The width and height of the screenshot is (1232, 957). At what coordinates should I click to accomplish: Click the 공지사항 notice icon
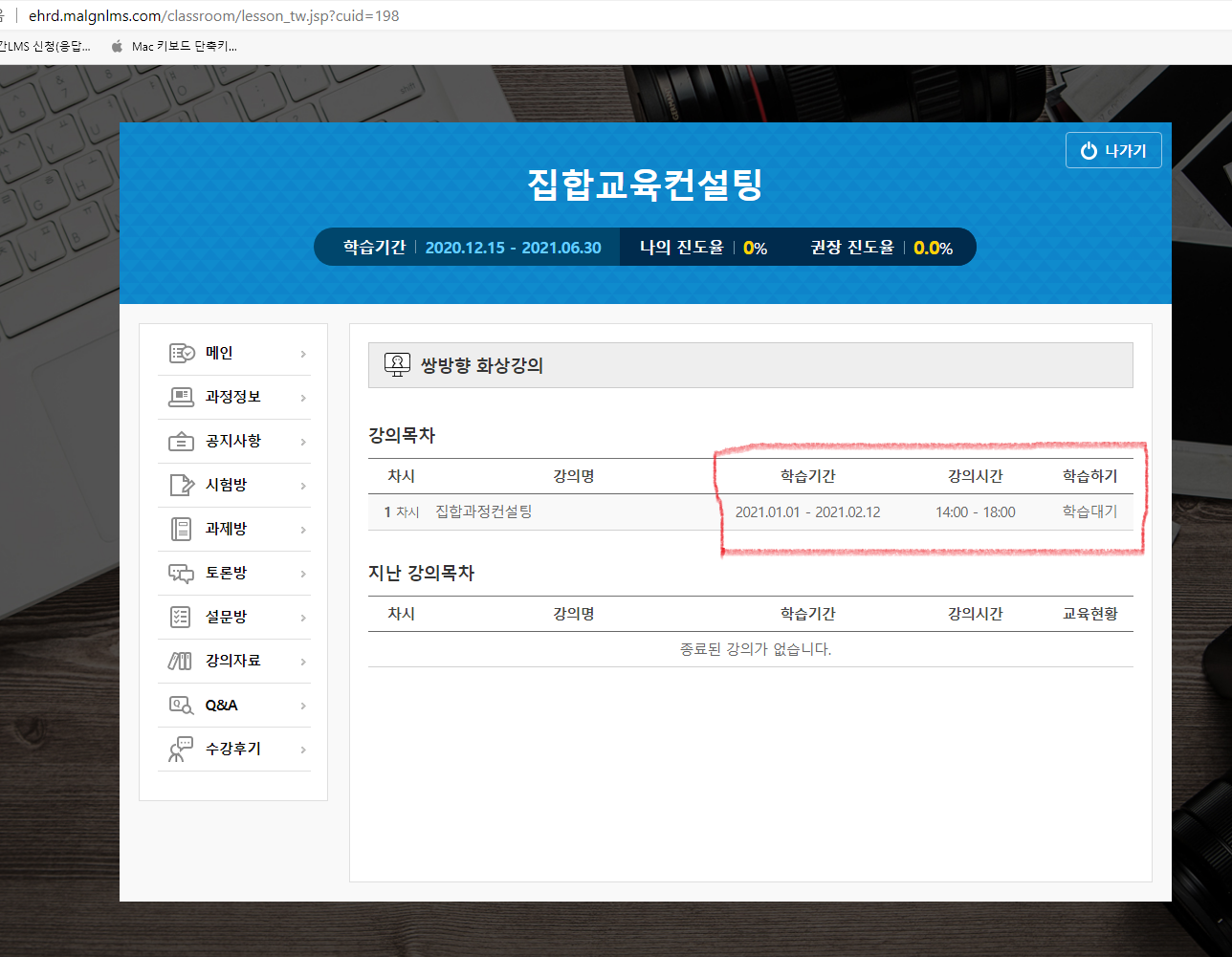pyautogui.click(x=182, y=442)
